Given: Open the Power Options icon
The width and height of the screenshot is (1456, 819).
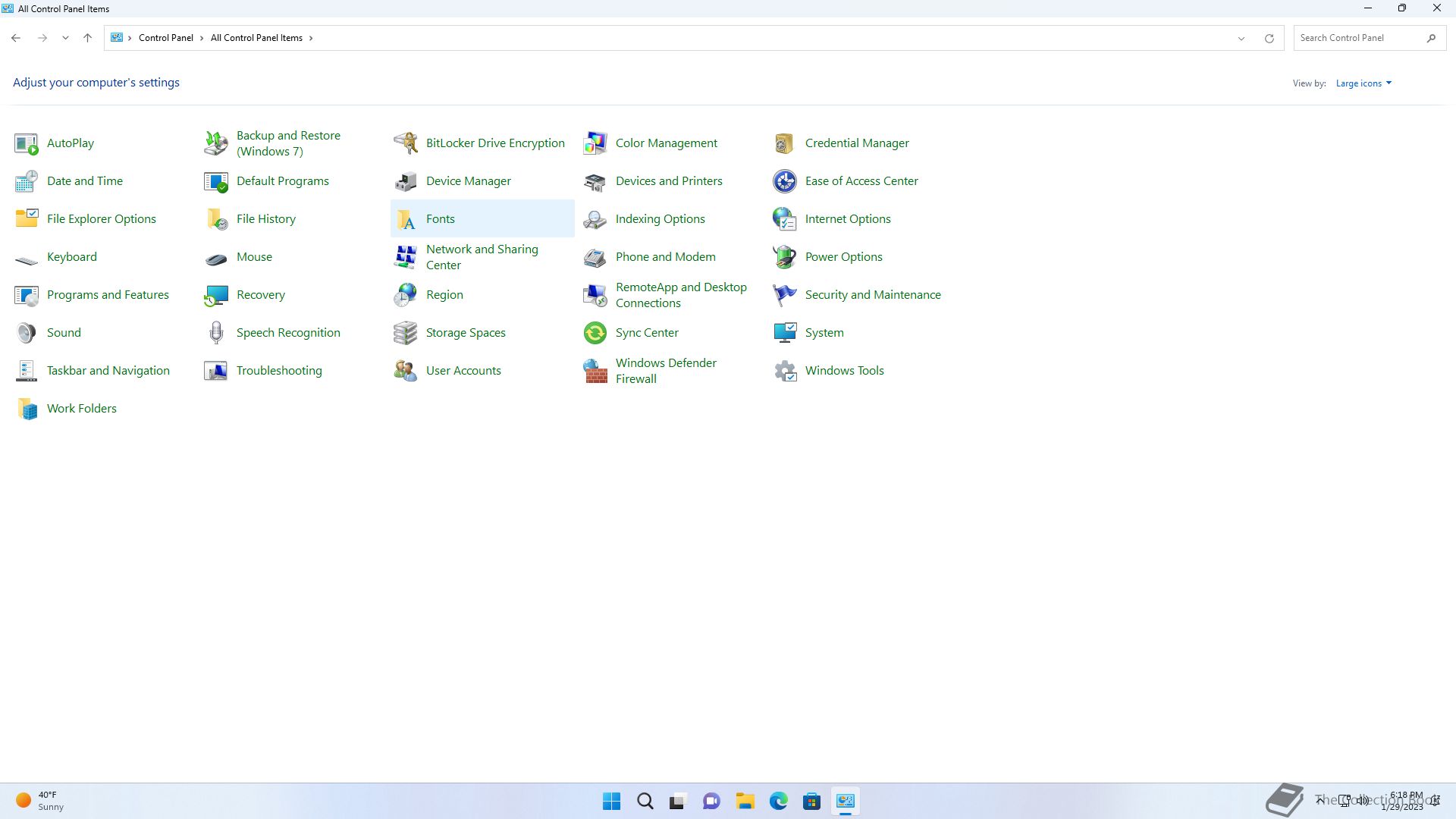Looking at the screenshot, I should [785, 257].
